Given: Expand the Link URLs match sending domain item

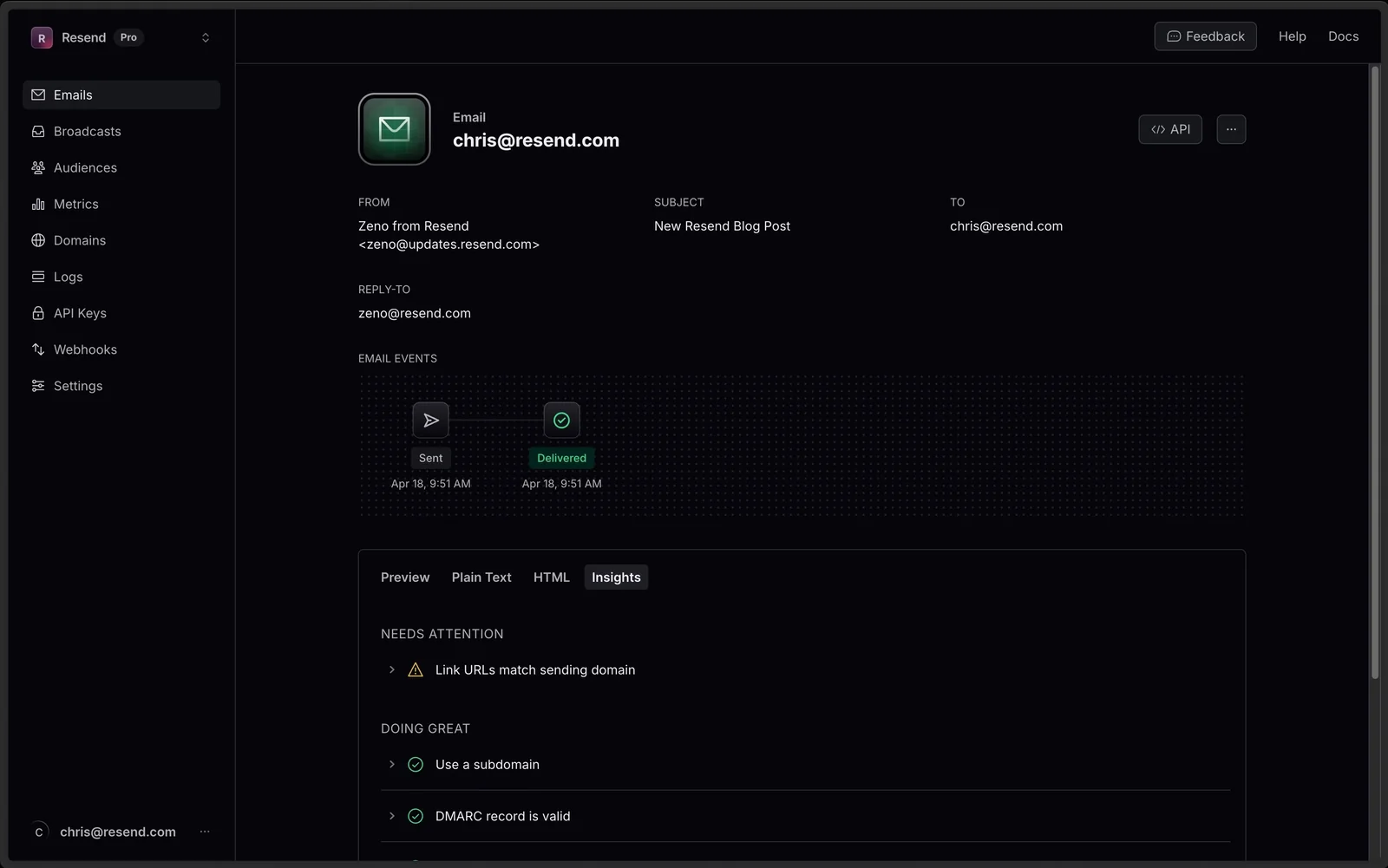Looking at the screenshot, I should [392, 669].
